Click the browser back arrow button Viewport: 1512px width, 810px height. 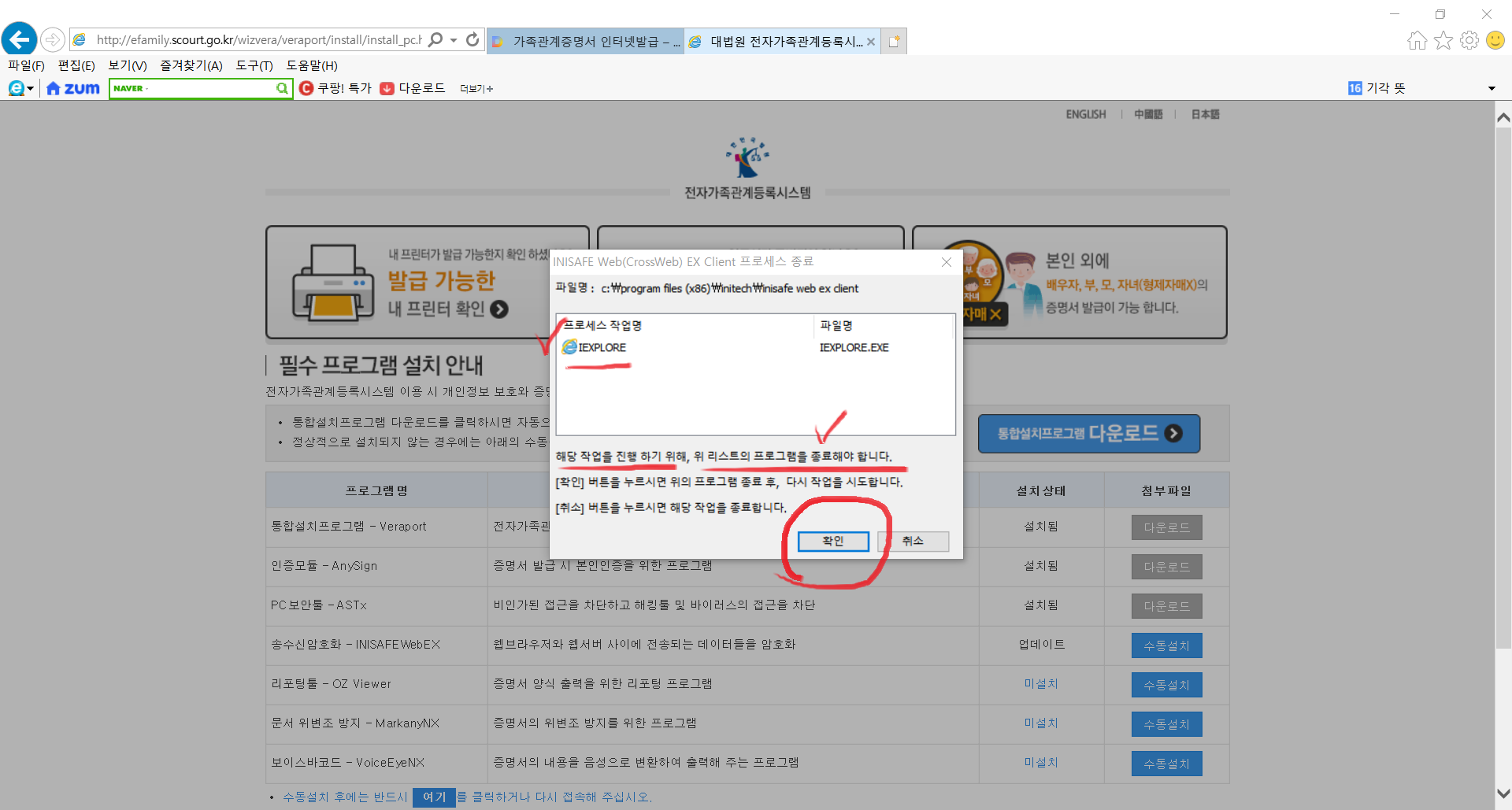coord(20,39)
